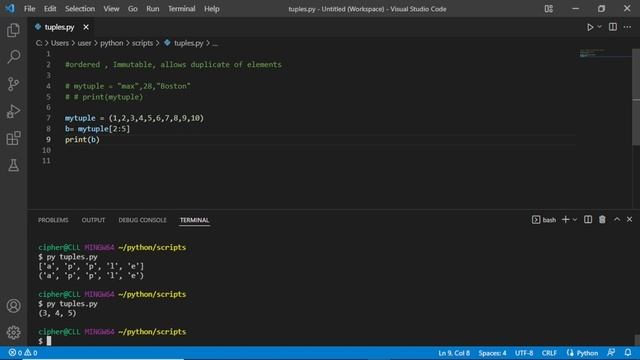Open the Edit menu
The image size is (640, 360).
pyautogui.click(x=50, y=9)
